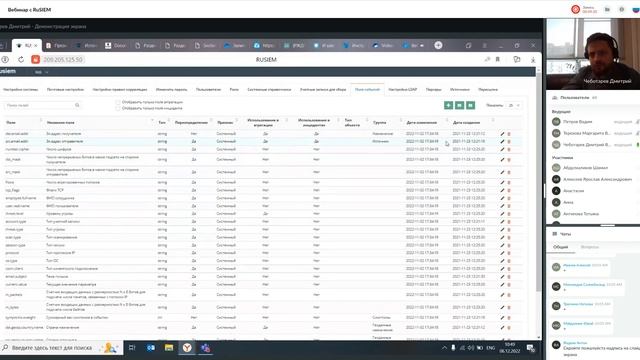Click participant Абдулхаликов Шамил in the list
Screen dimensions: 640x360
[585, 168]
